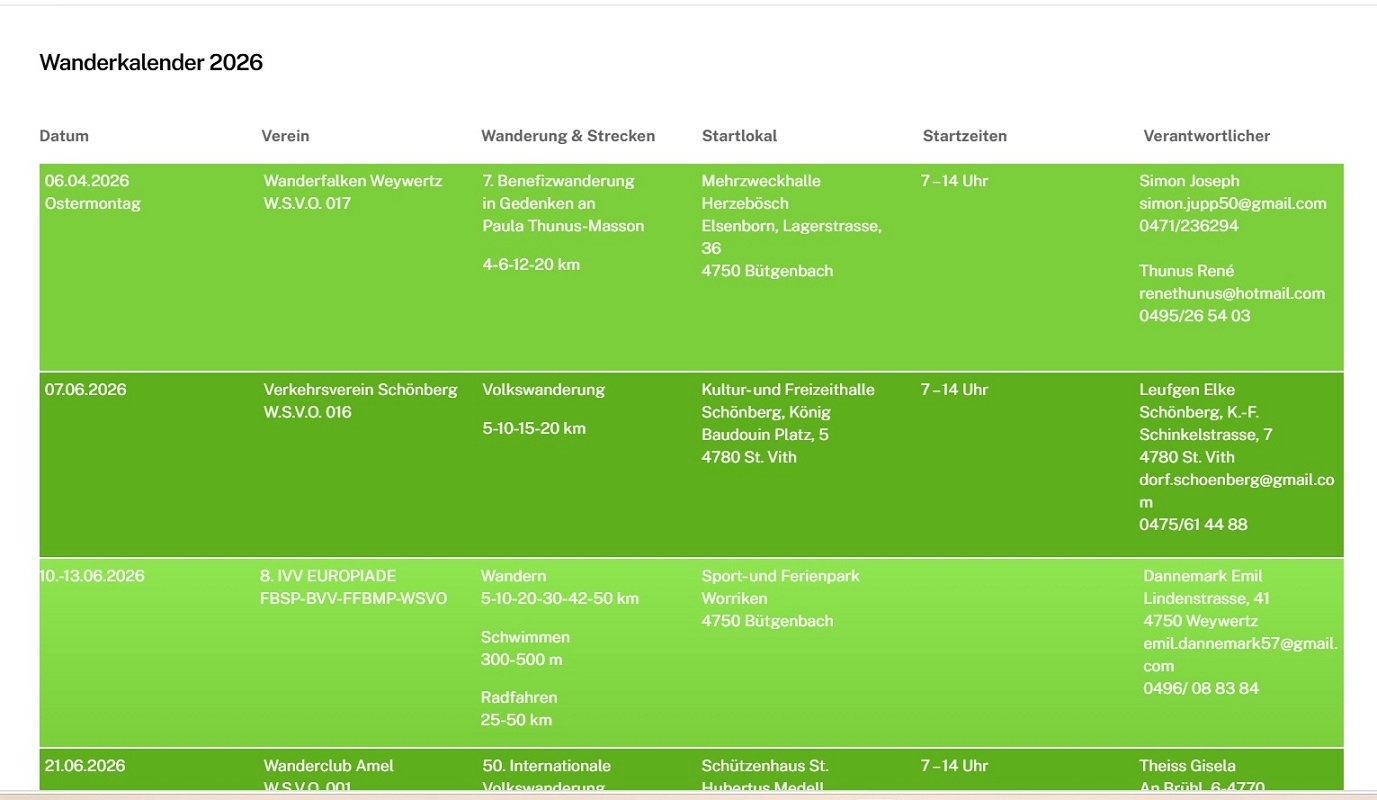Click the name Thunus René
Image resolution: width=1377 pixels, height=800 pixels.
[x=1186, y=271]
